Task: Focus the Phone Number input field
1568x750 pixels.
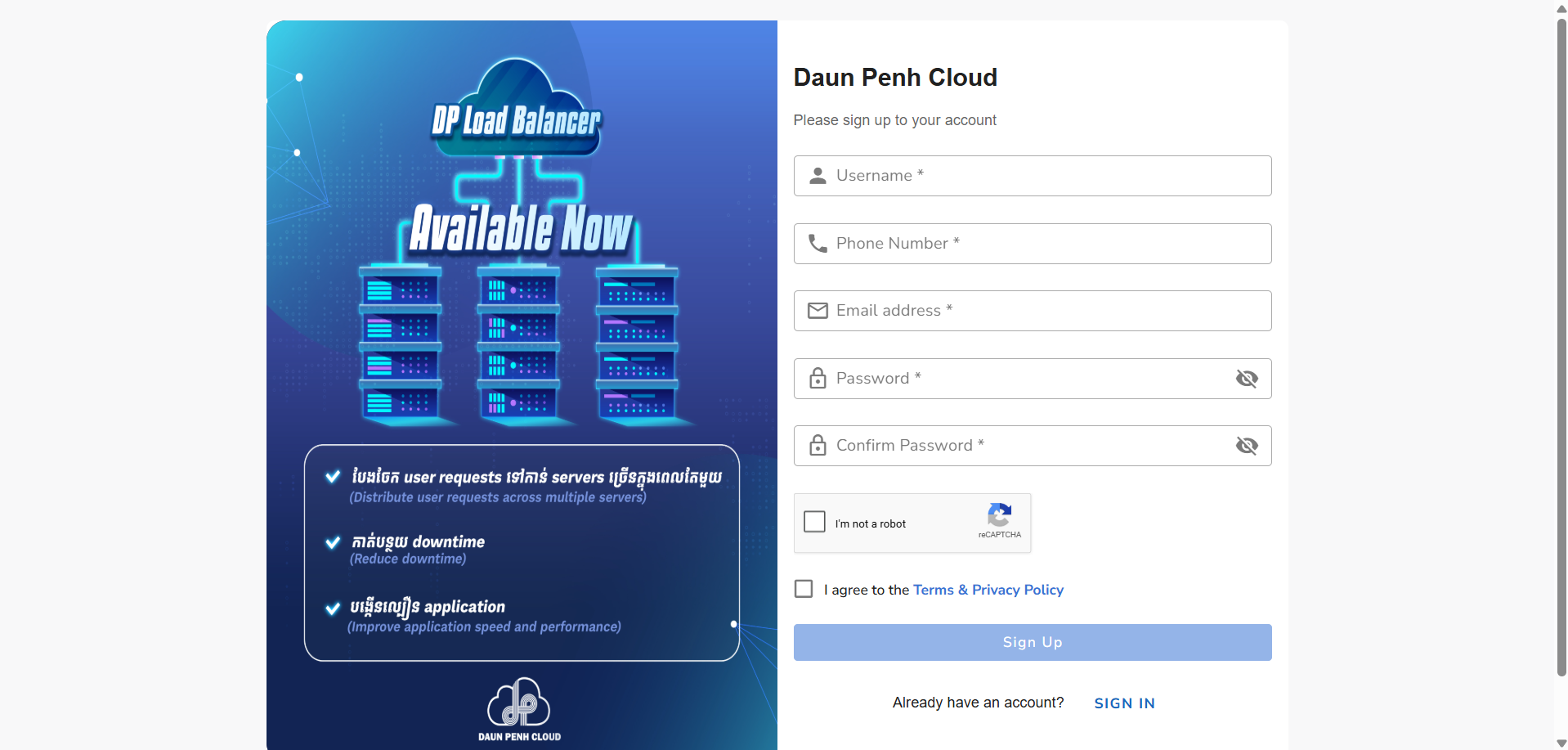Action: click(1033, 244)
